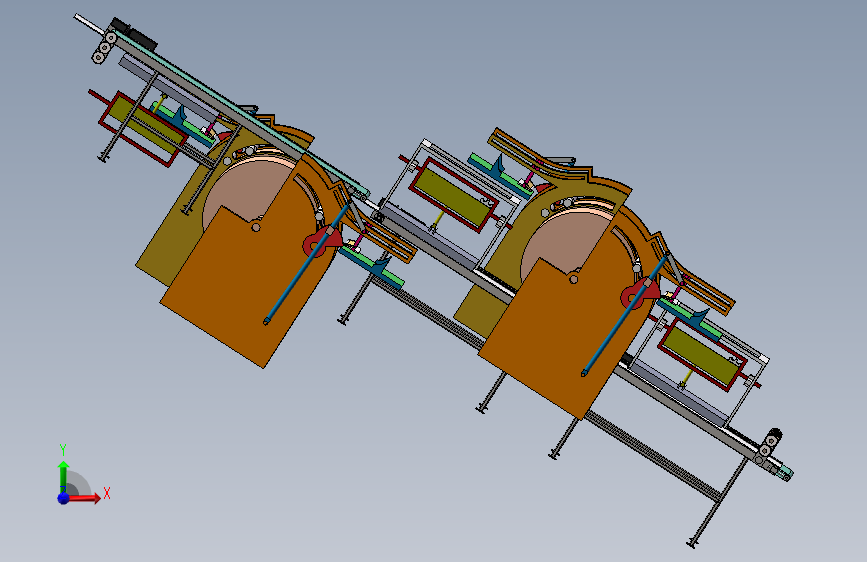Select the blue strut rod on right unit

[x=625, y=315]
